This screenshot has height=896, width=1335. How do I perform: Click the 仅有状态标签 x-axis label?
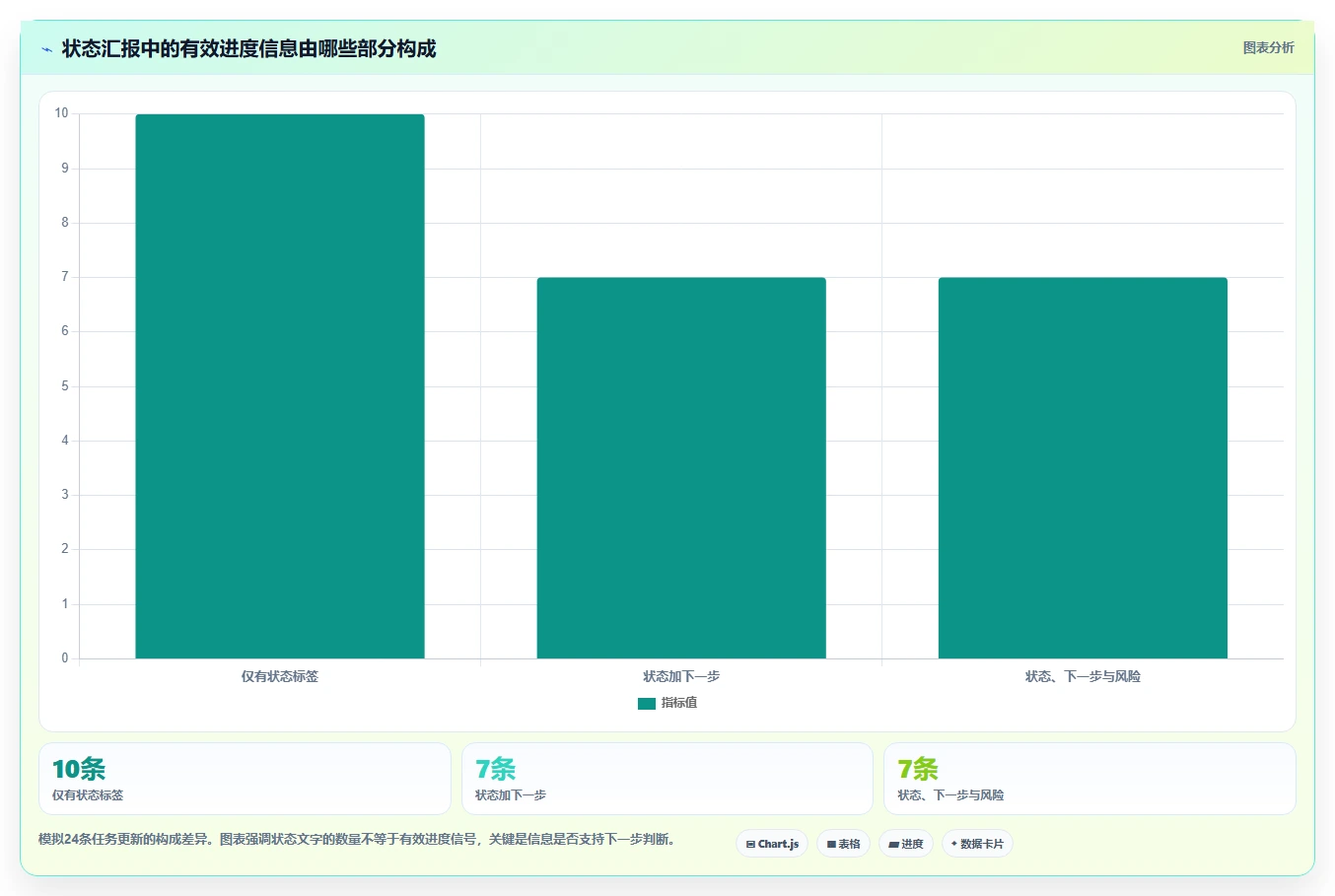(x=280, y=676)
